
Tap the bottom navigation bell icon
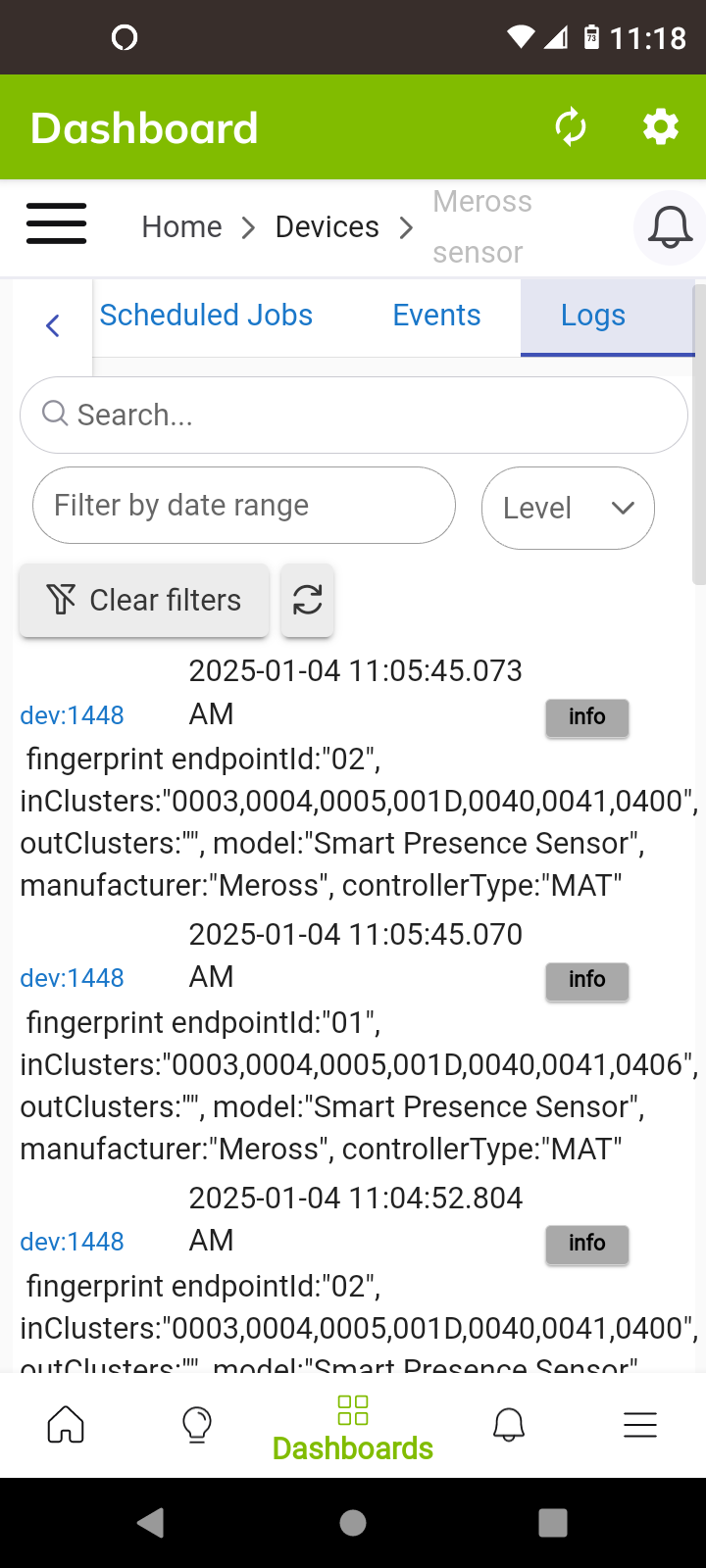coord(508,1424)
